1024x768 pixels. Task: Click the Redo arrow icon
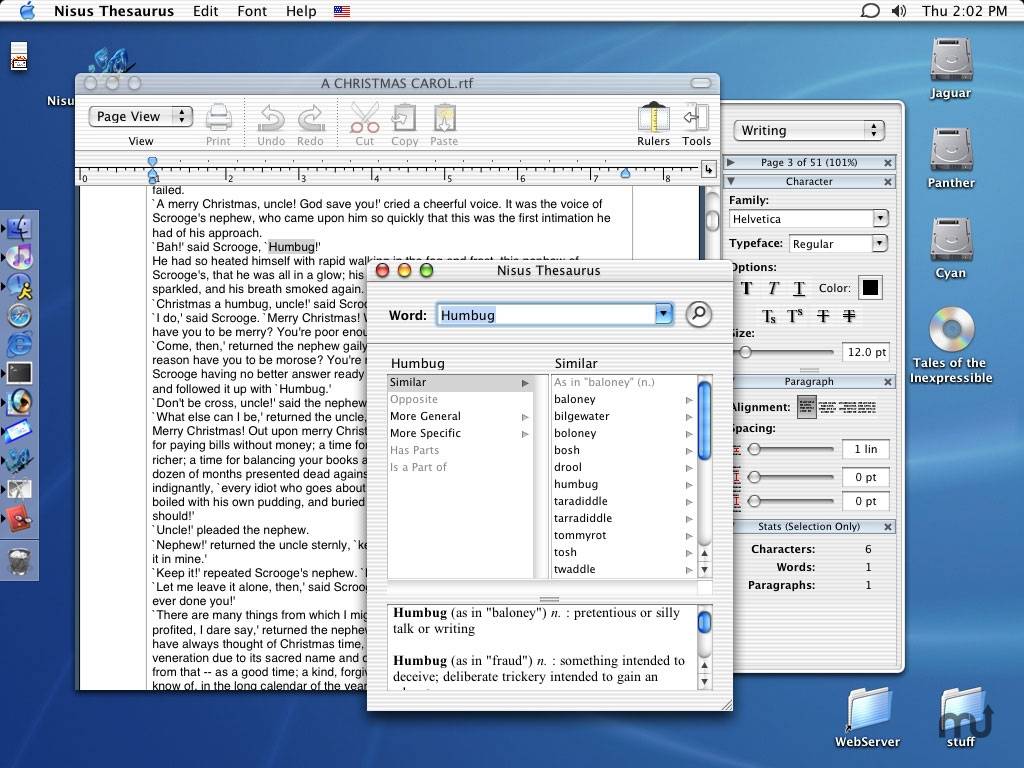311,118
